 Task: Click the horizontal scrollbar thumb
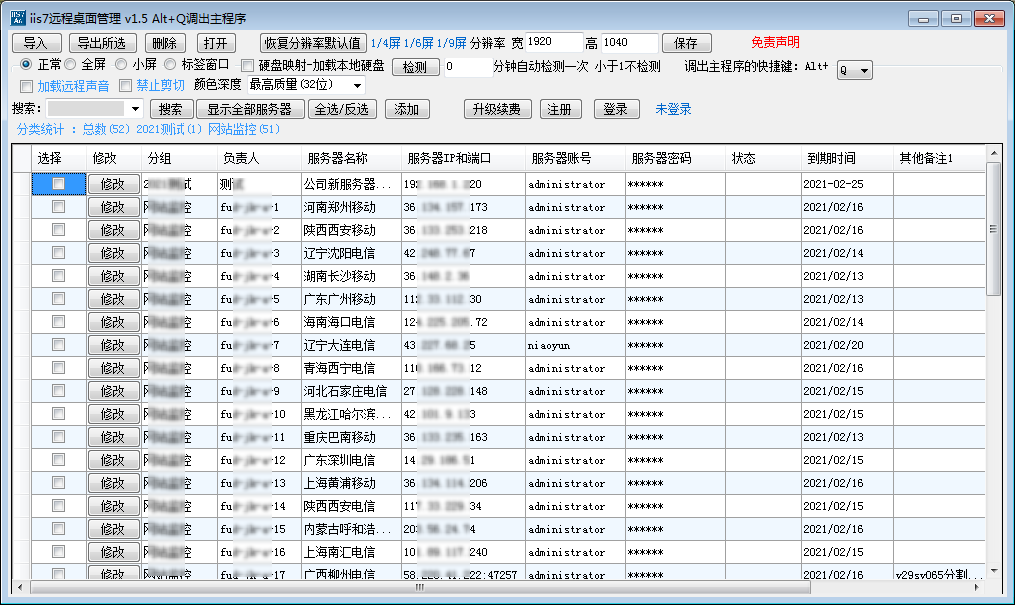[419, 587]
